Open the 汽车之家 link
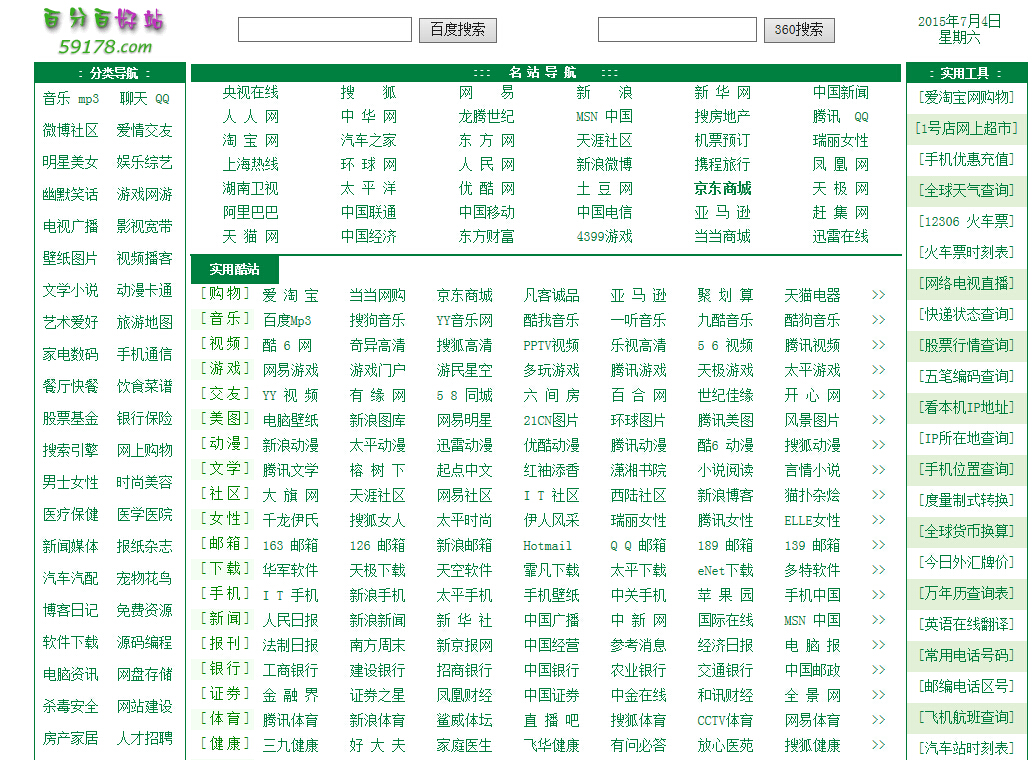The height and width of the screenshot is (760, 1034). [x=369, y=141]
